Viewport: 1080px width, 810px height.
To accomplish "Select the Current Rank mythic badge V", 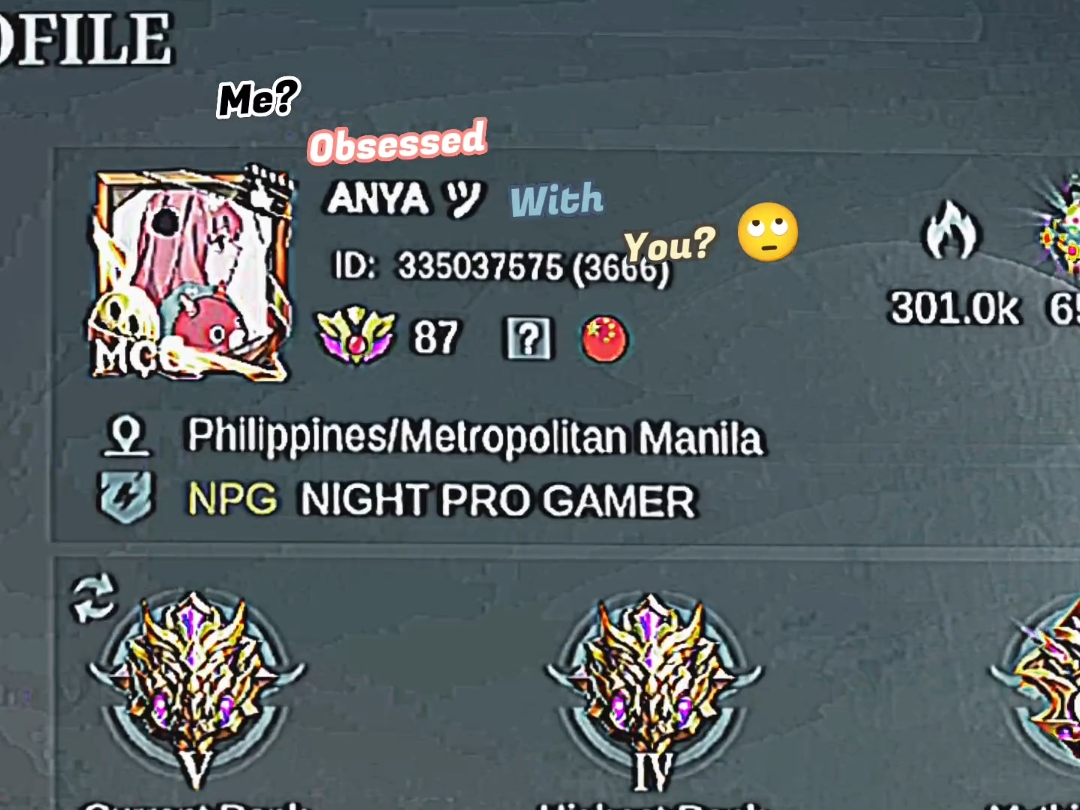I will (196, 689).
